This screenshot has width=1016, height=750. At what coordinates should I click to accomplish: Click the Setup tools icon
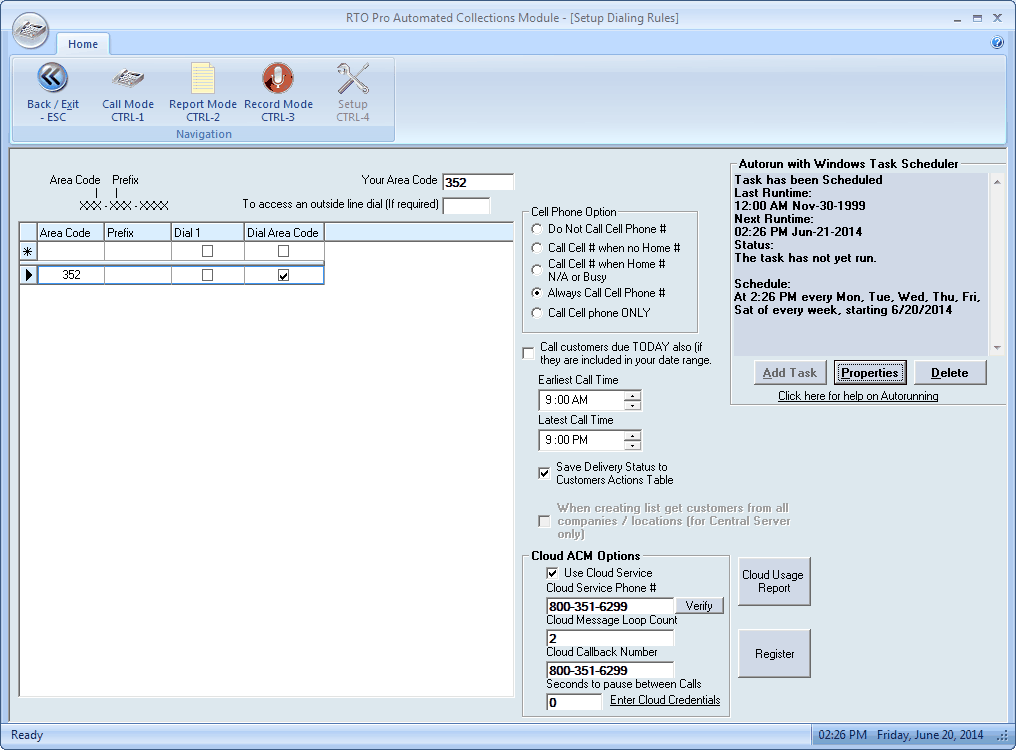[353, 78]
